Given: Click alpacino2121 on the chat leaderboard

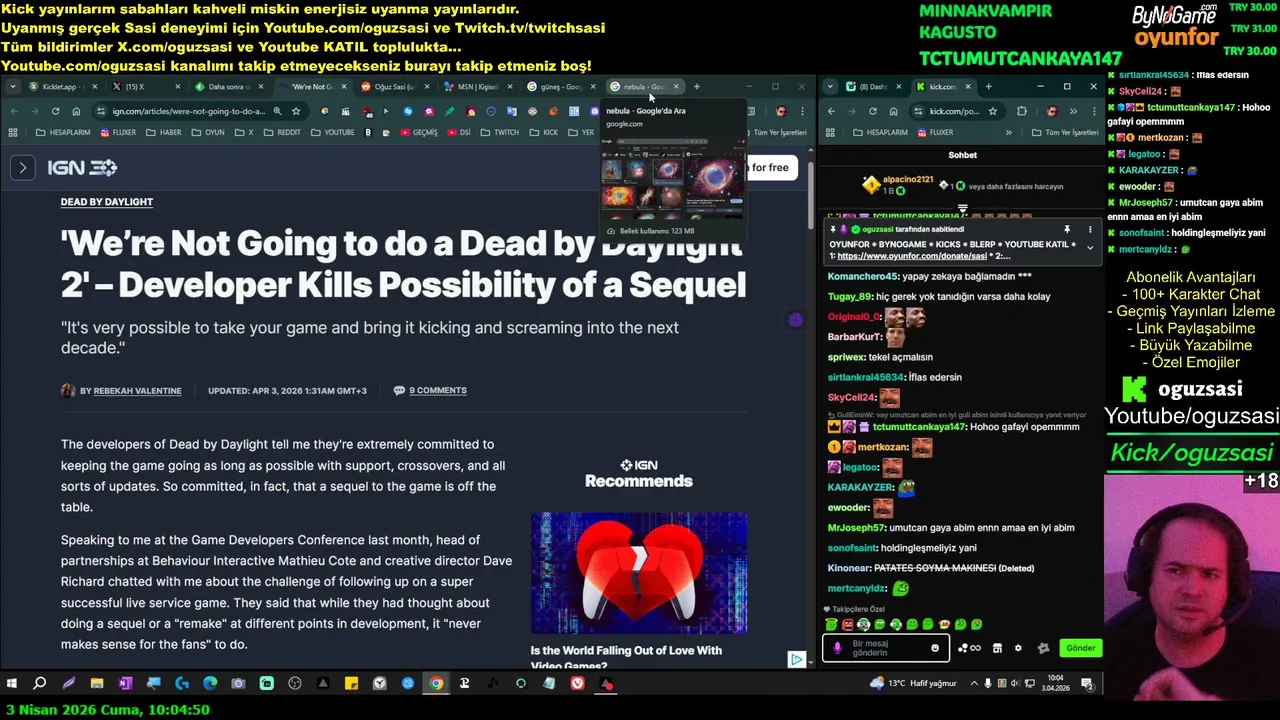Looking at the screenshot, I should pyautogui.click(x=907, y=180).
